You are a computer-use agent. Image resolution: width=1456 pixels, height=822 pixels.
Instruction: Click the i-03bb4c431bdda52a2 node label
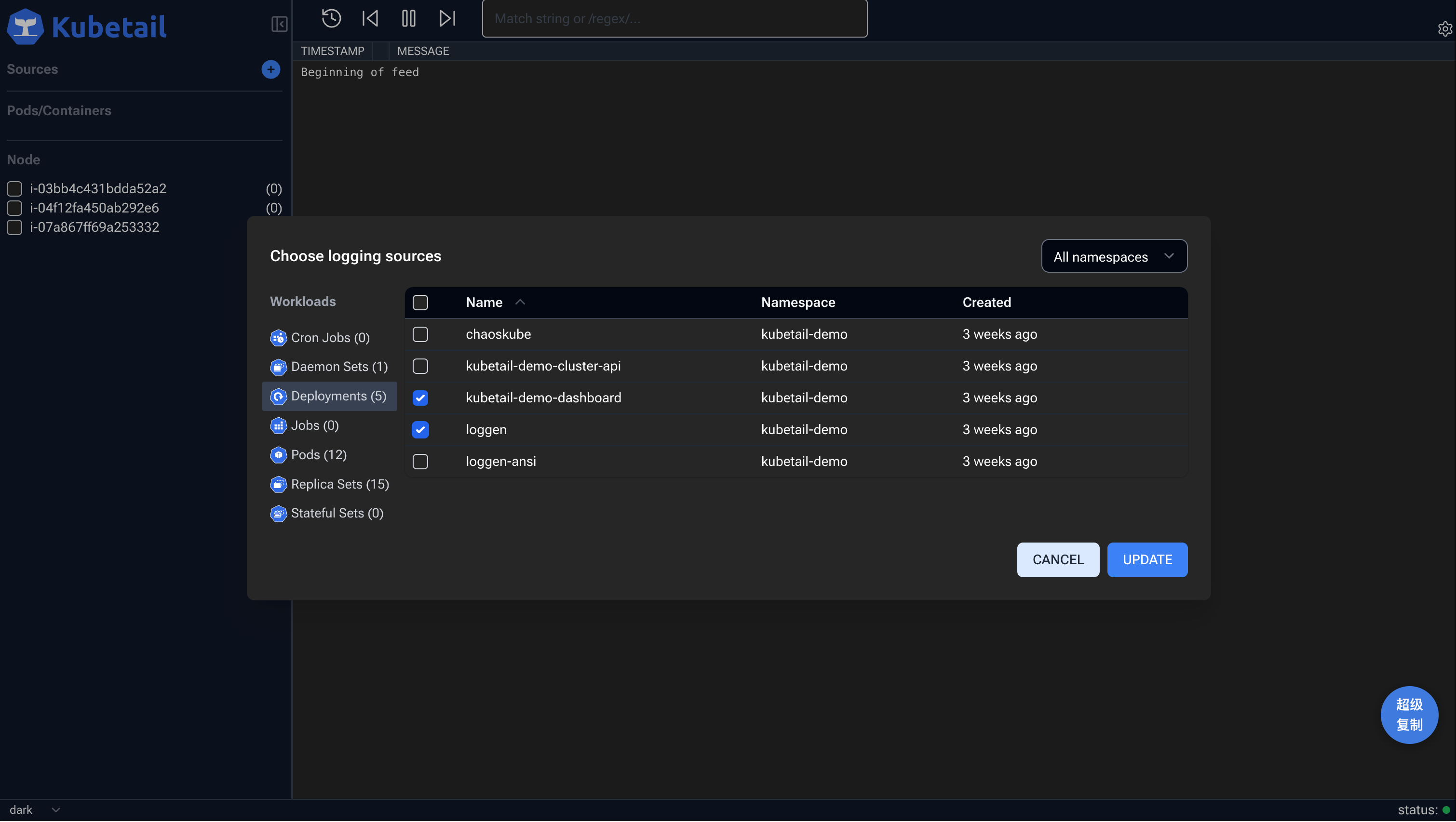point(98,189)
